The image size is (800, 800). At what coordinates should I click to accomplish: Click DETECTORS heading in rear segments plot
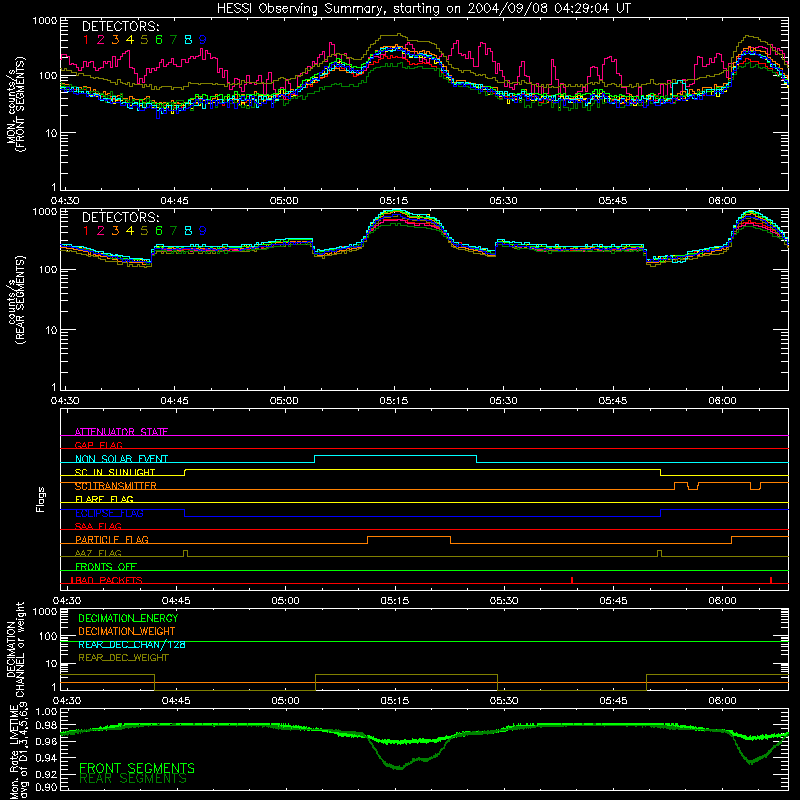coord(120,217)
